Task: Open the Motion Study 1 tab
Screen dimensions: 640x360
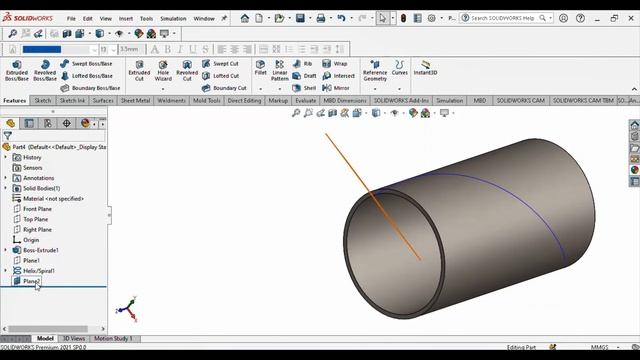Action: click(x=113, y=338)
